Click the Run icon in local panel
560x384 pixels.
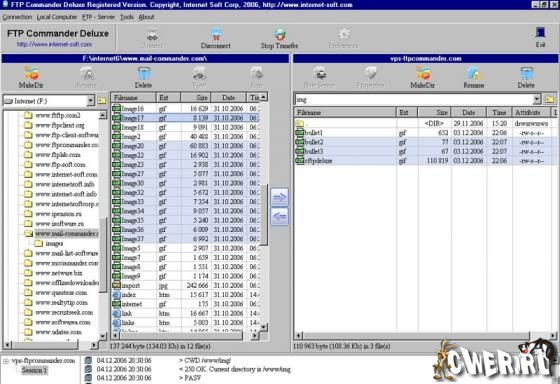tap(256, 74)
